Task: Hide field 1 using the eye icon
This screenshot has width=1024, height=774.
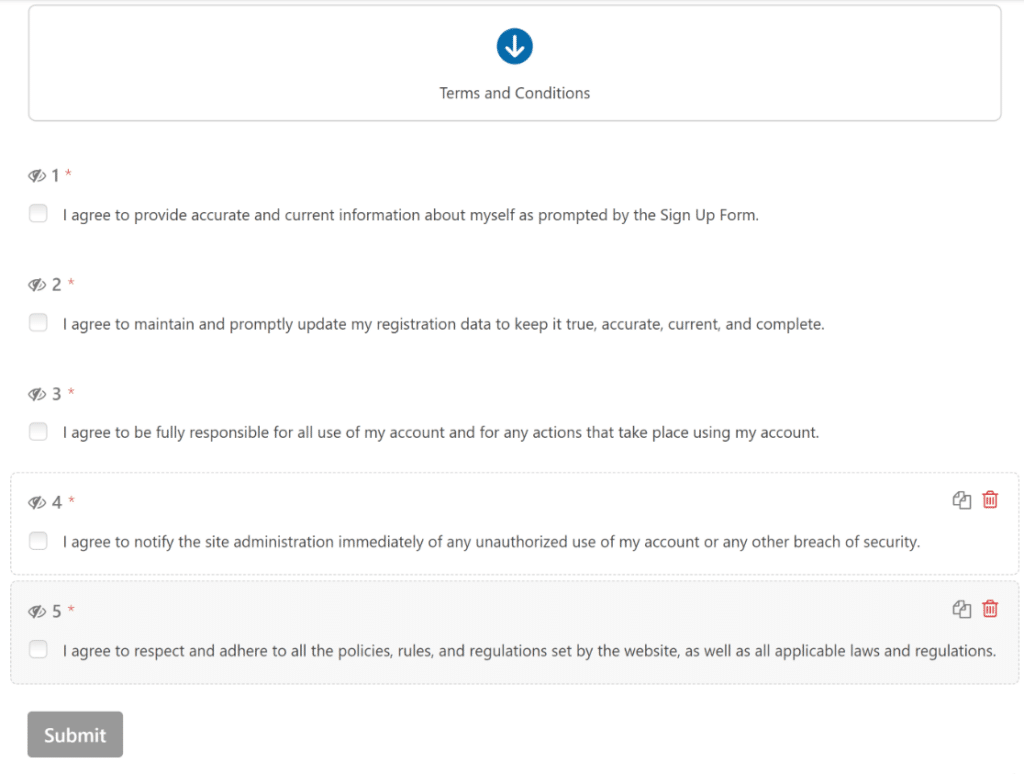Action: [x=37, y=175]
